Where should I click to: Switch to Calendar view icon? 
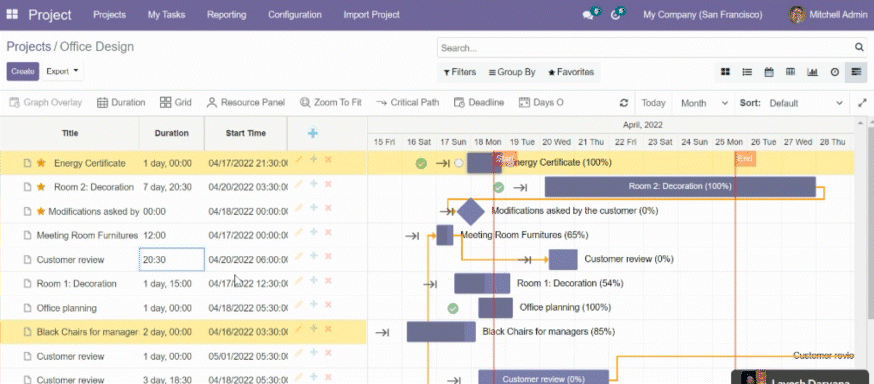pyautogui.click(x=769, y=72)
